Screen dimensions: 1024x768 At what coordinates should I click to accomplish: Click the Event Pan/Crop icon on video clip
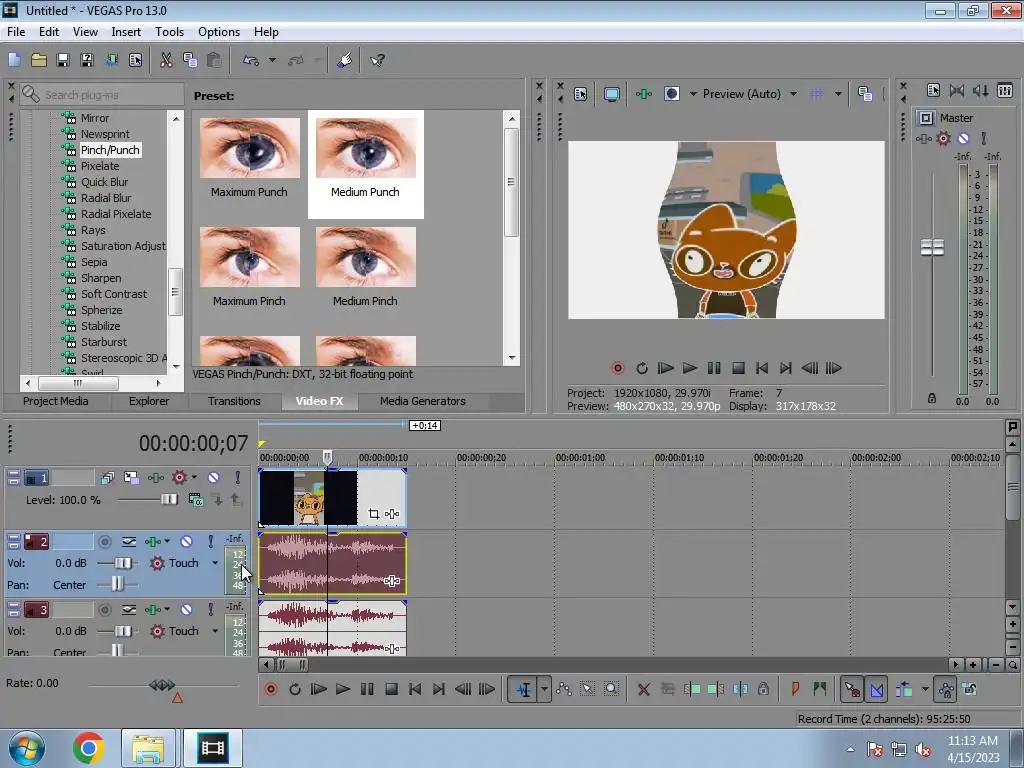[374, 514]
